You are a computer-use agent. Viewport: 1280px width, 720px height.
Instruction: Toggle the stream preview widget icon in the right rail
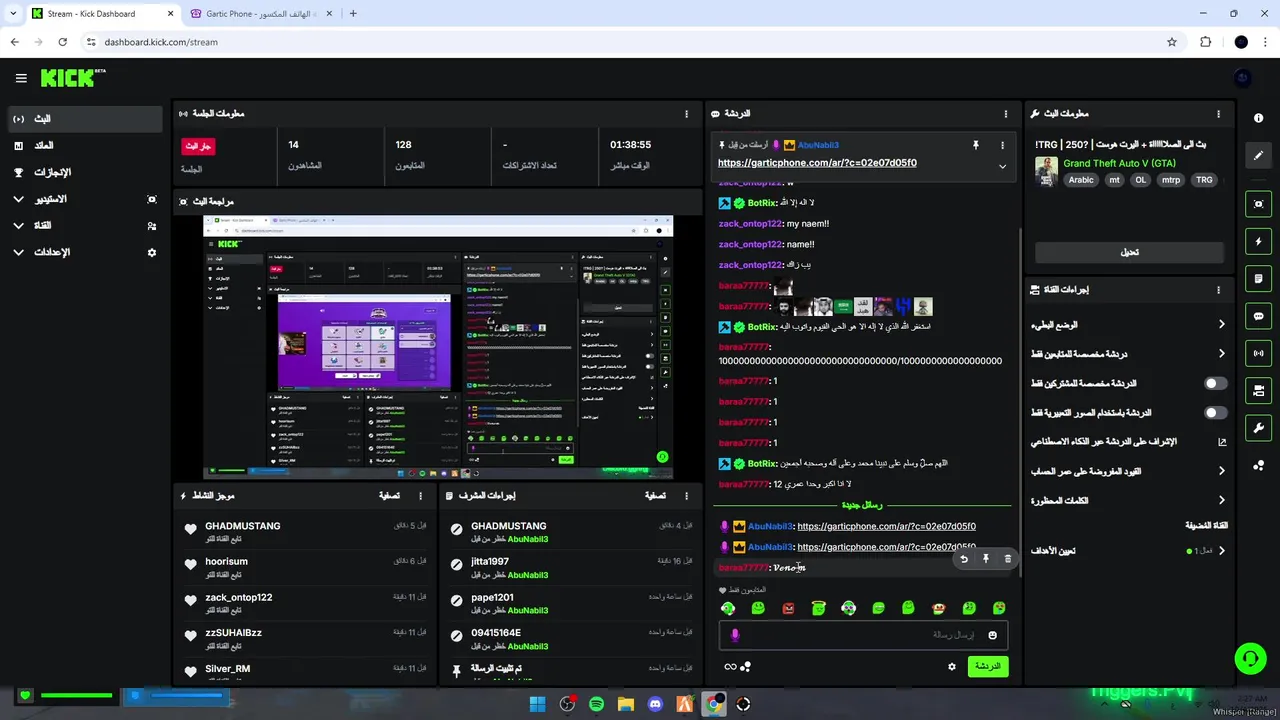[x=1258, y=204]
